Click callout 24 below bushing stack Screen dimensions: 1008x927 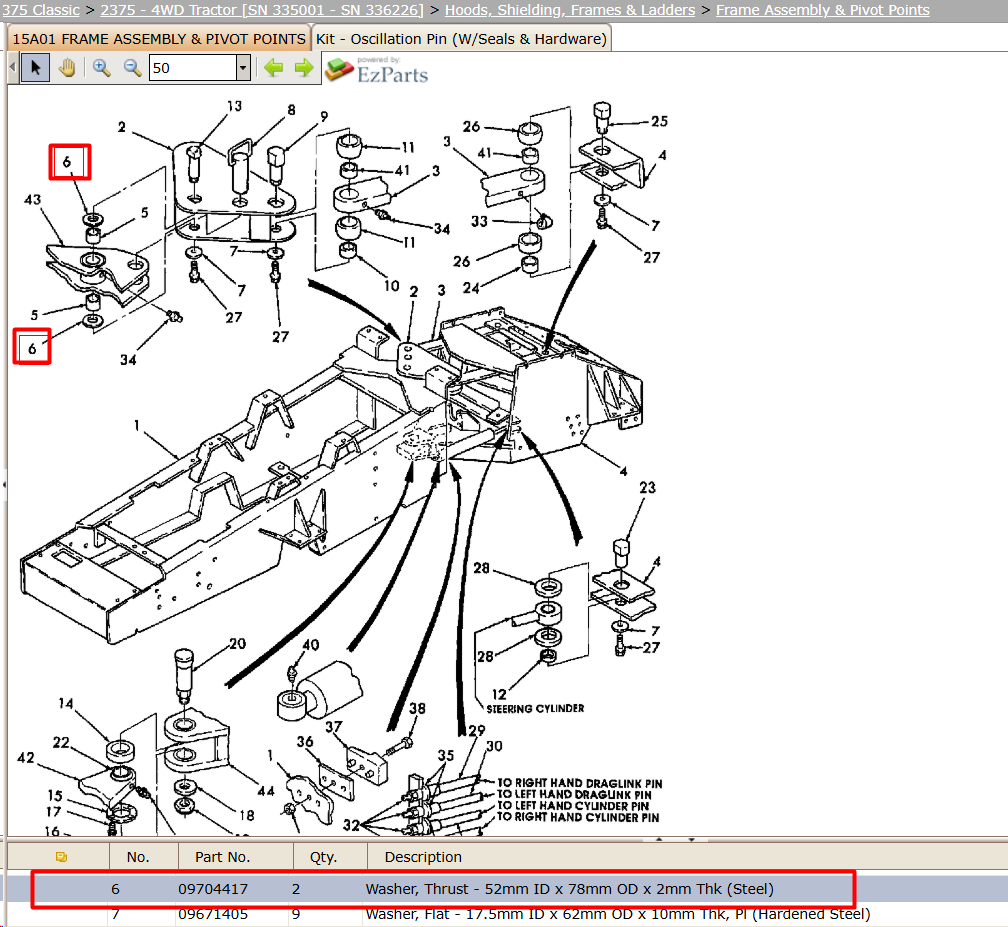tap(471, 288)
